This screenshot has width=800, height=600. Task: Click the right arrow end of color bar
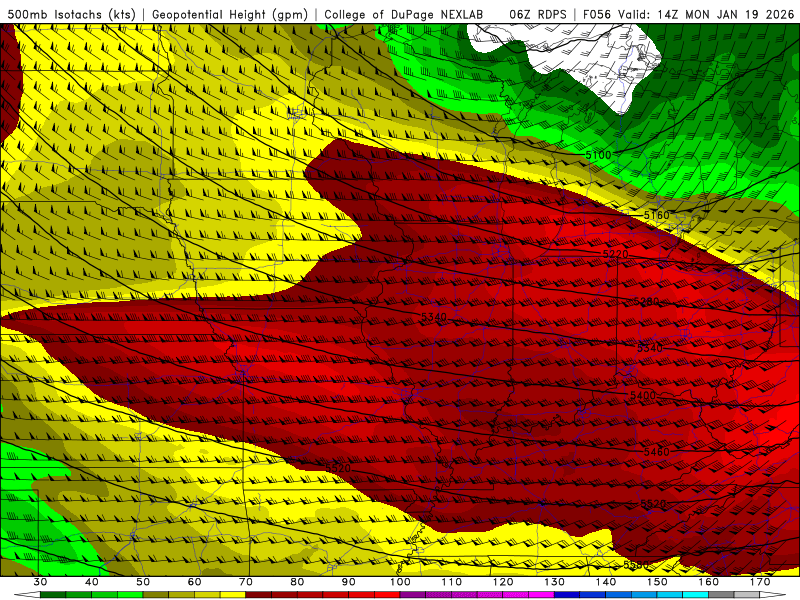click(773, 595)
